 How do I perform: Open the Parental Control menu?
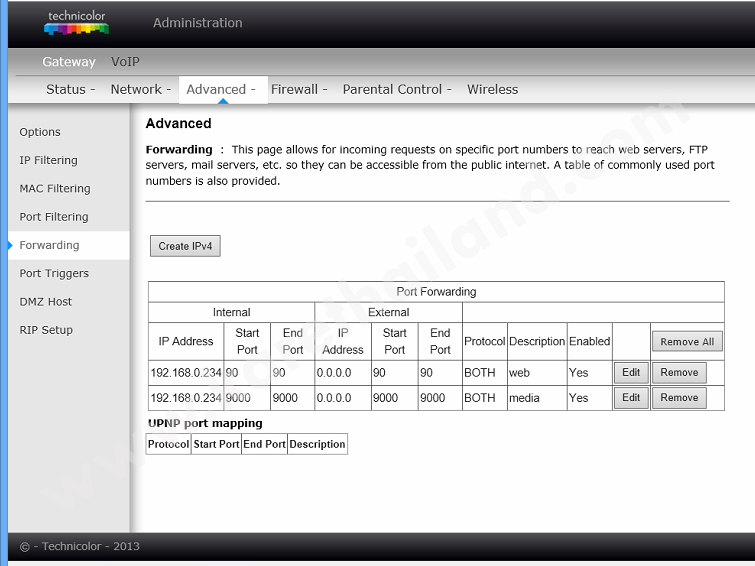pos(397,89)
